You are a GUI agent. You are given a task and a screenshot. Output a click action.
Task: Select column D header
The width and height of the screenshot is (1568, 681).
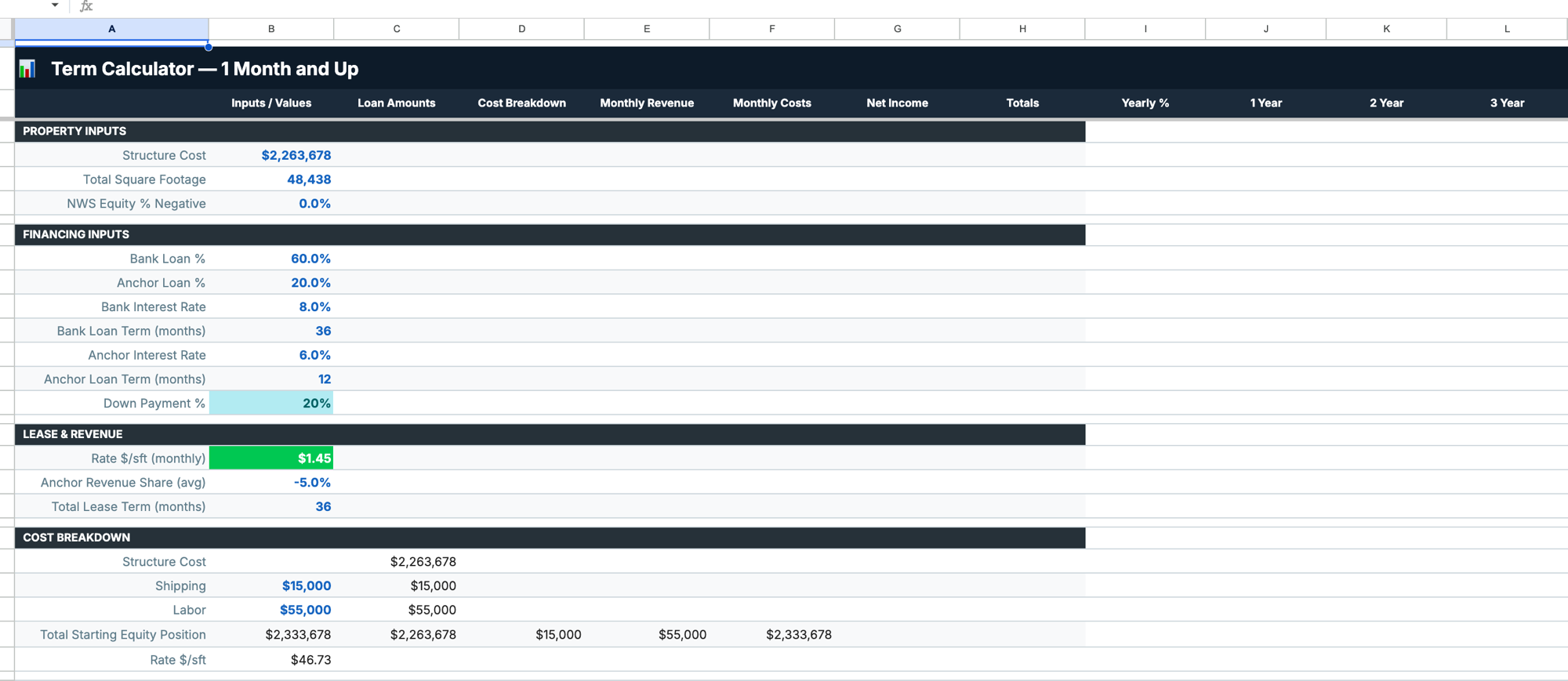click(522, 29)
